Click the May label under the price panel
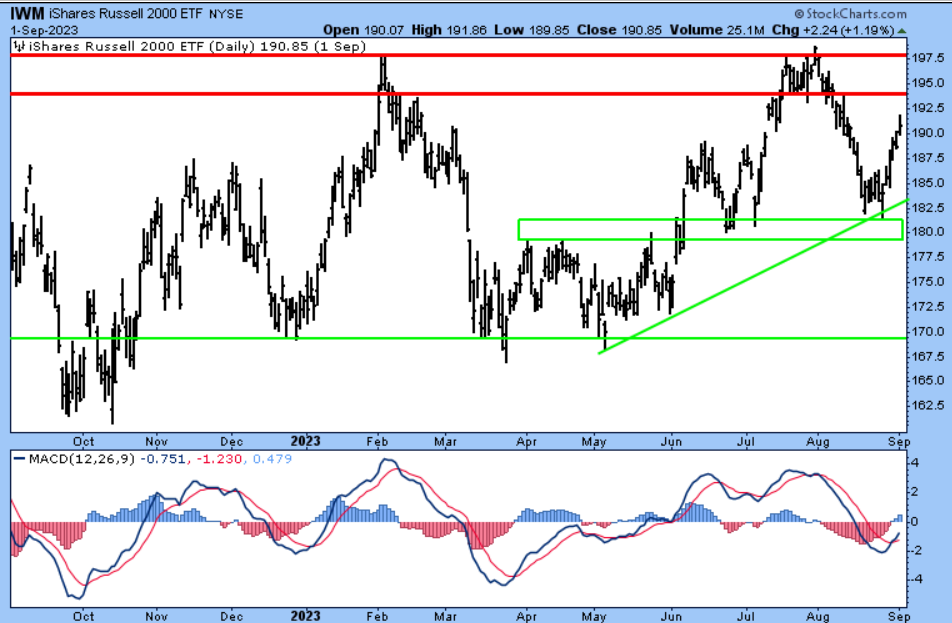Screen dimensions: 952x623 pyautogui.click(x=594, y=441)
